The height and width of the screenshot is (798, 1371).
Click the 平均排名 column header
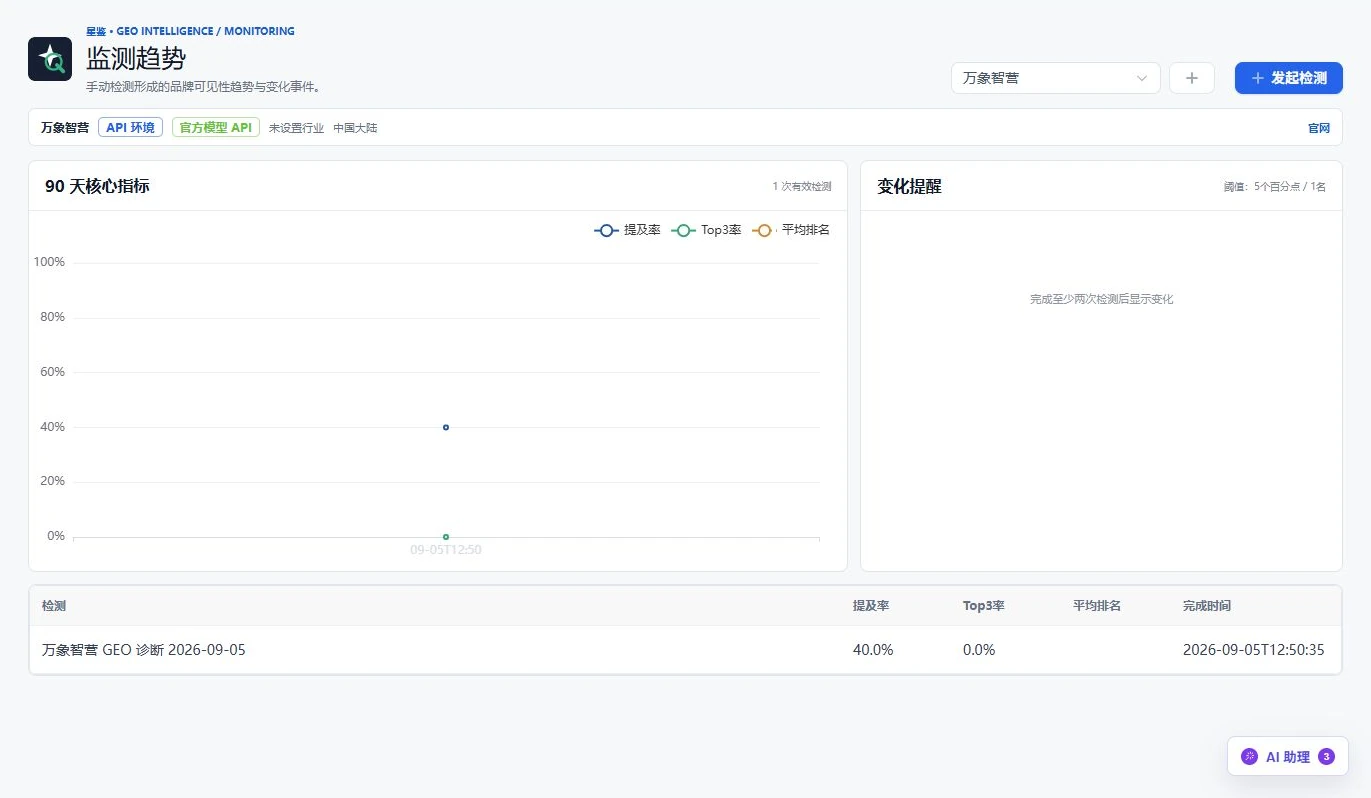[1097, 606]
